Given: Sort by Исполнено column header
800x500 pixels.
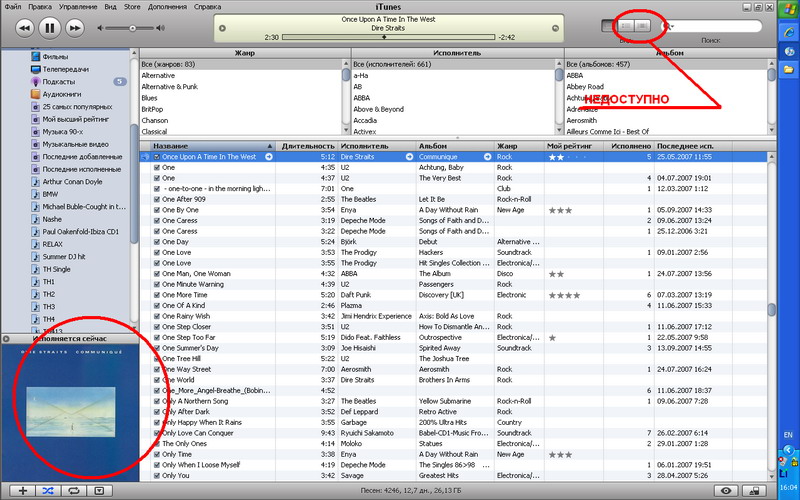Looking at the screenshot, I should coord(629,146).
